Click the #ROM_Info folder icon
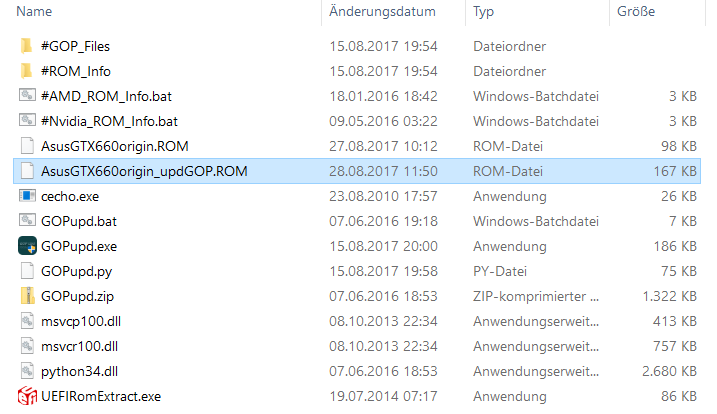Image resolution: width=717 pixels, height=414 pixels. tap(27, 71)
